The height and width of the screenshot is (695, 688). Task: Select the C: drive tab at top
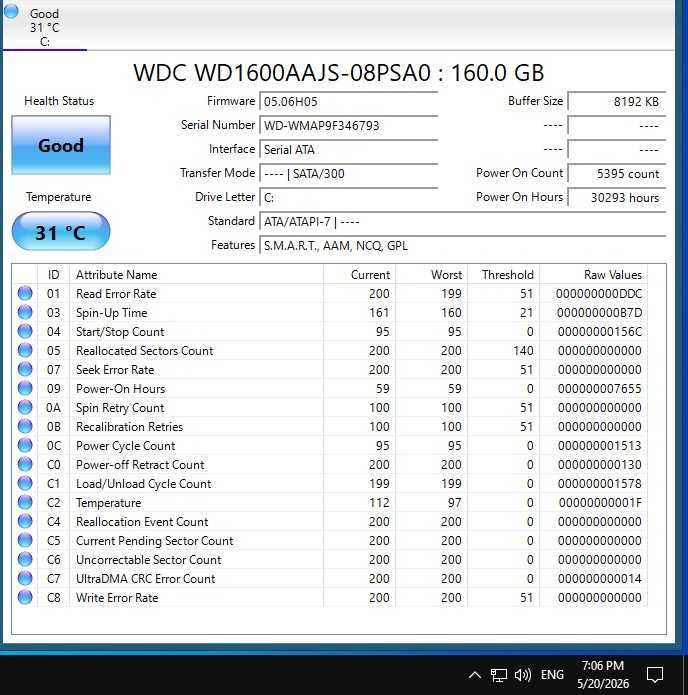(x=44, y=27)
